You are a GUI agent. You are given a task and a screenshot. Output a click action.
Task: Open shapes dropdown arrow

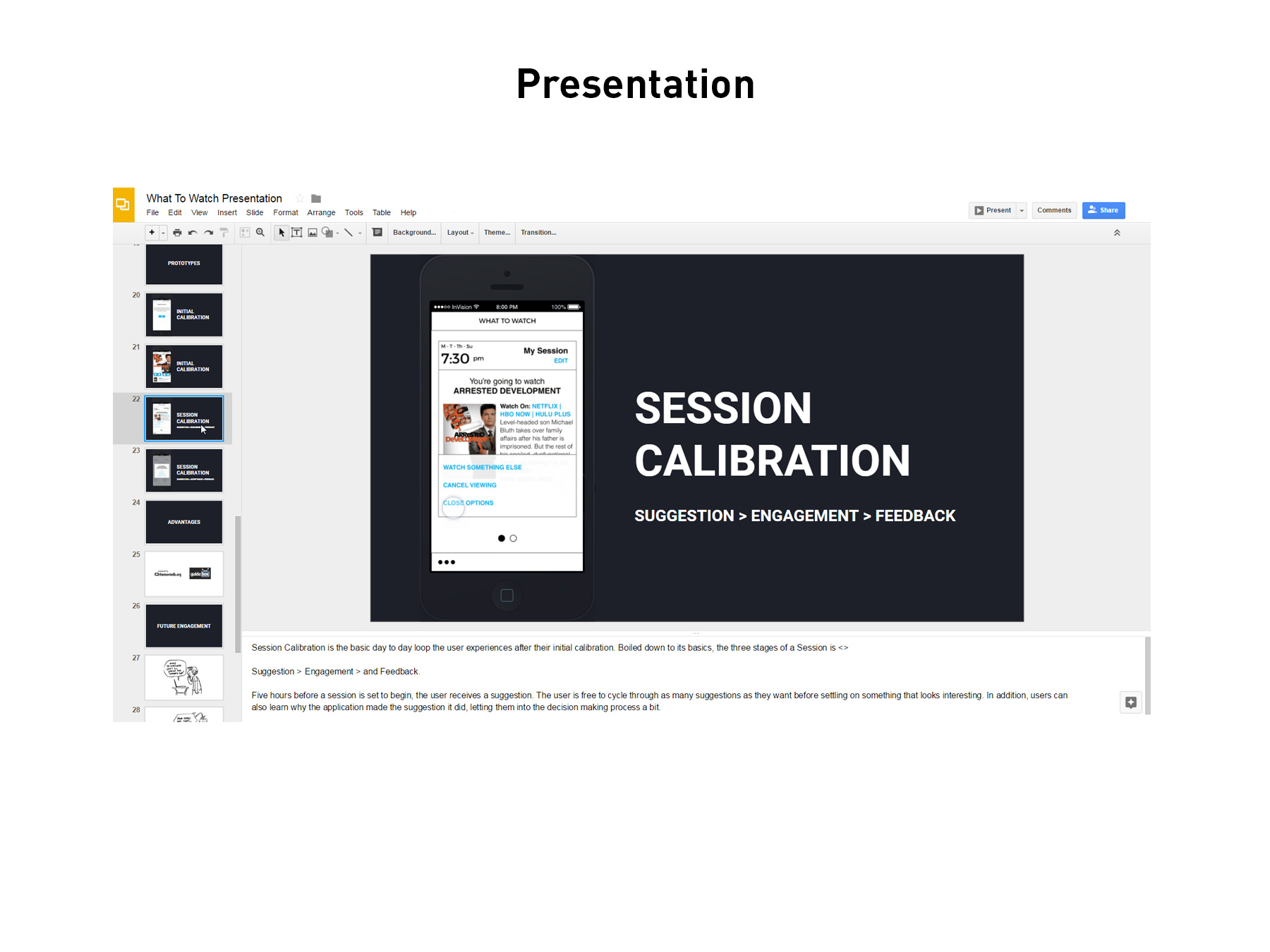coord(337,233)
